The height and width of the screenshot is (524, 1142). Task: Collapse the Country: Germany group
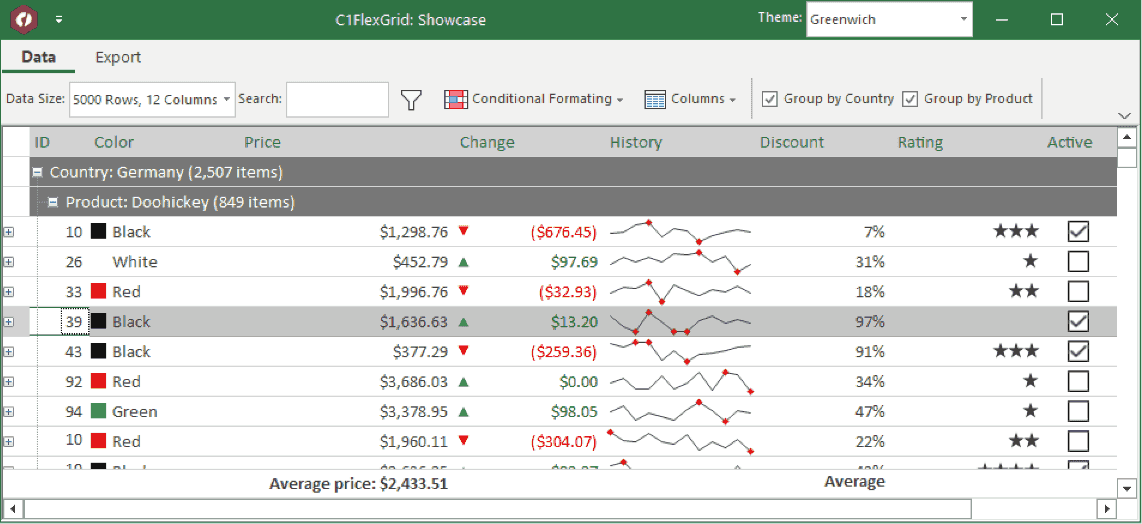pos(38,173)
